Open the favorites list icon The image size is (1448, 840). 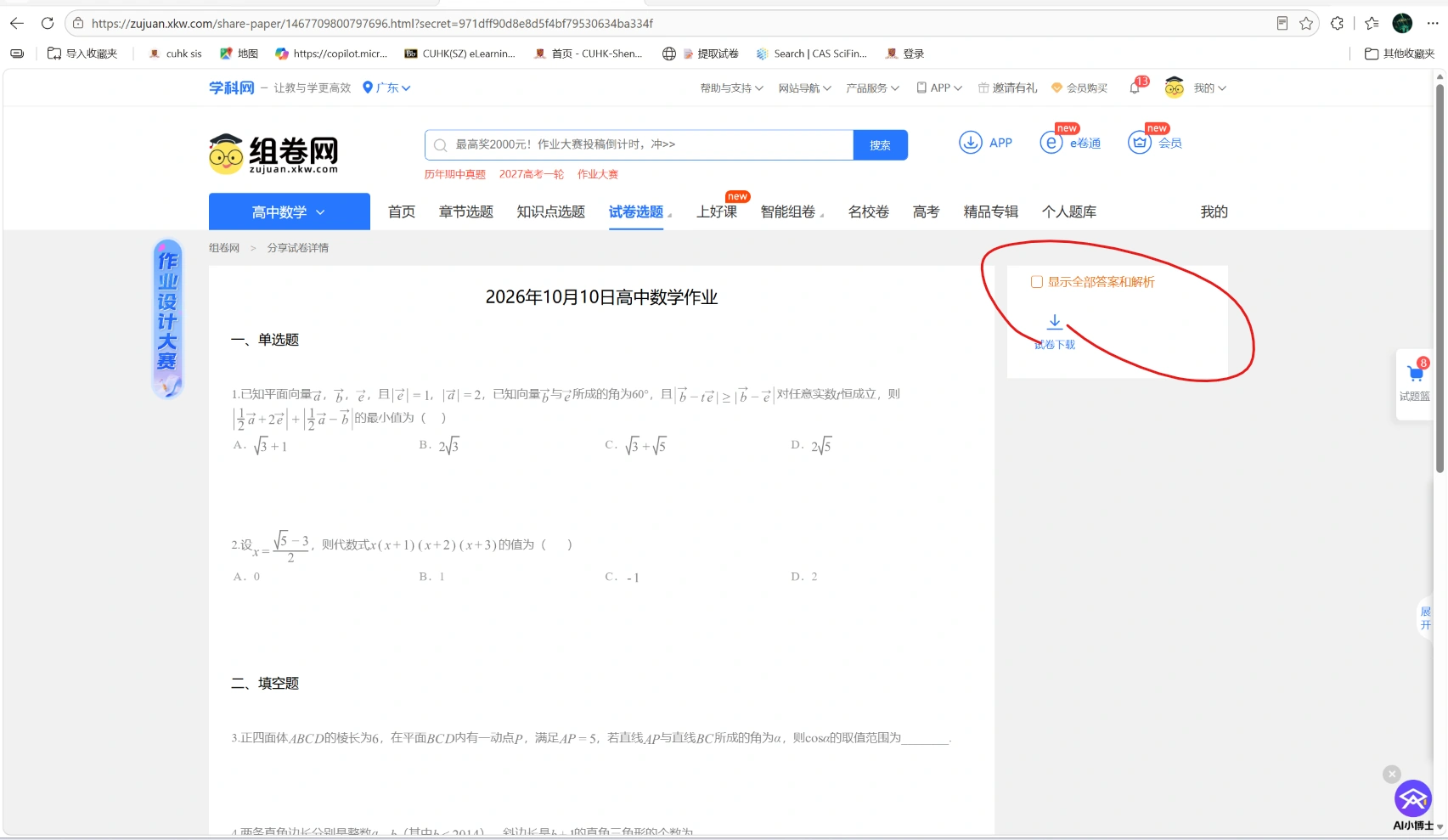pyautogui.click(x=1372, y=23)
